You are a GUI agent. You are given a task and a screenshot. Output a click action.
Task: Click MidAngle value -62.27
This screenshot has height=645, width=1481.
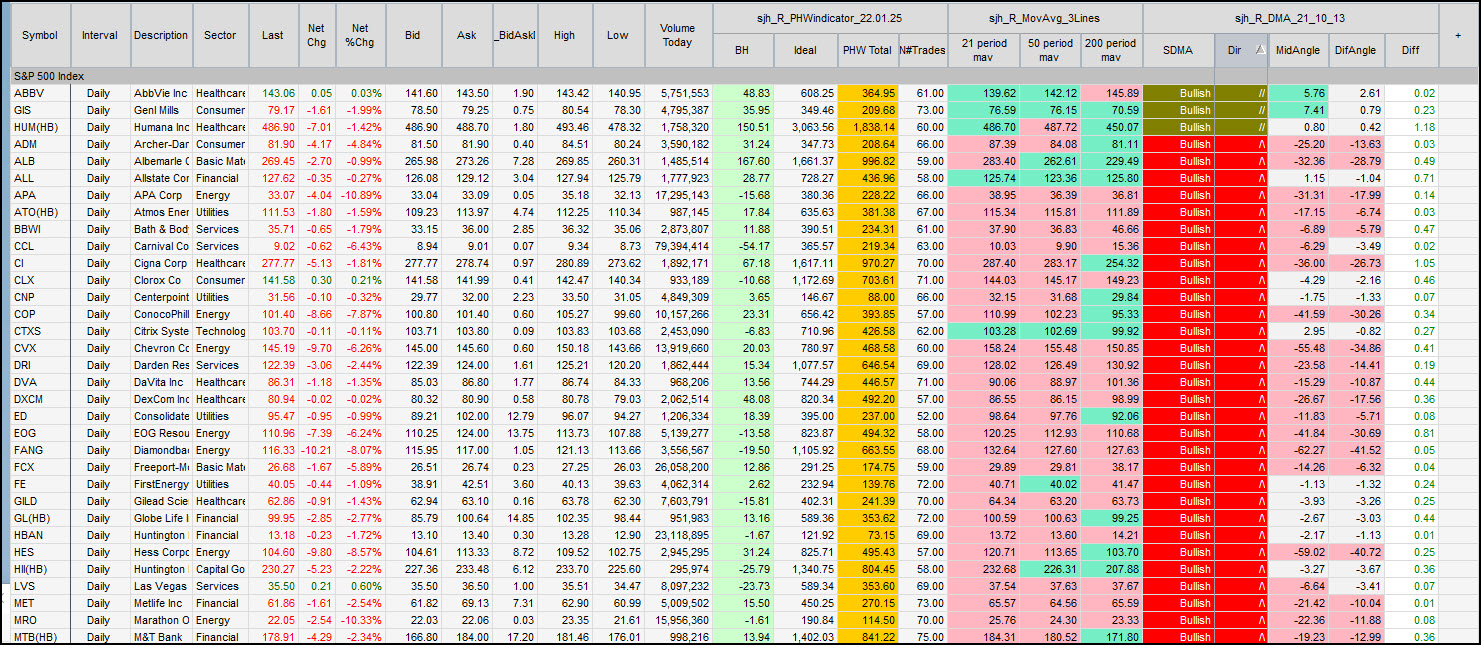tap(1299, 450)
